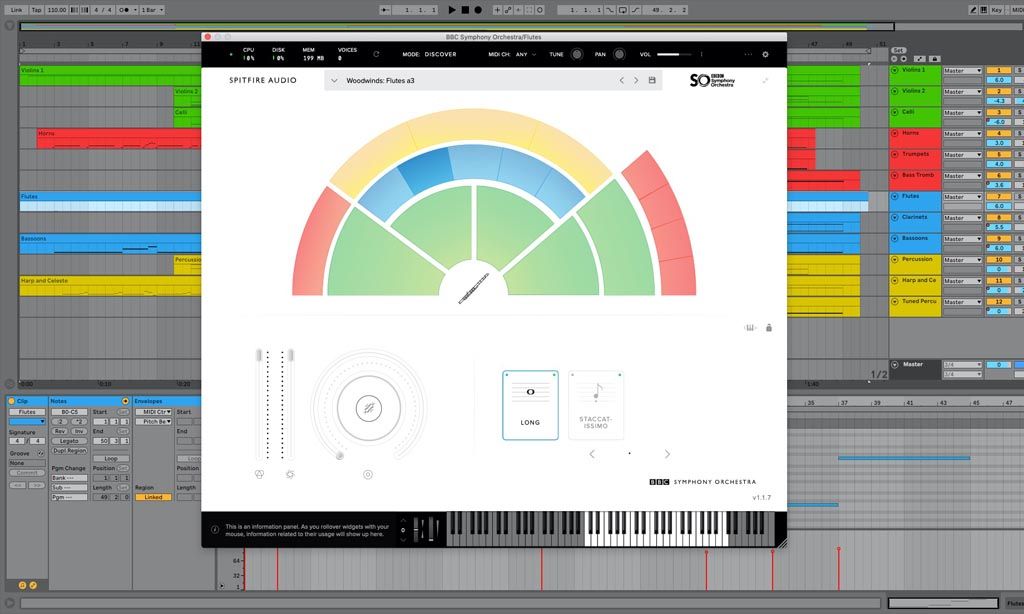The image size is (1024, 614).
Task: Open the 1 Bar quantization dropdown
Action: 152,10
